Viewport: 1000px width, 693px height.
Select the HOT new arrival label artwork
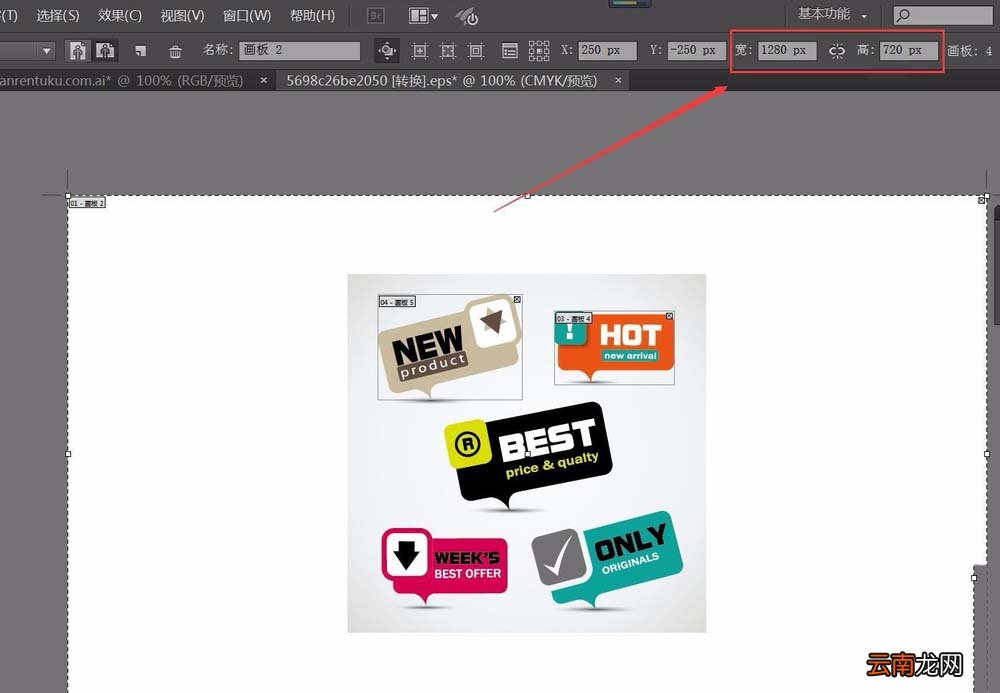[615, 348]
